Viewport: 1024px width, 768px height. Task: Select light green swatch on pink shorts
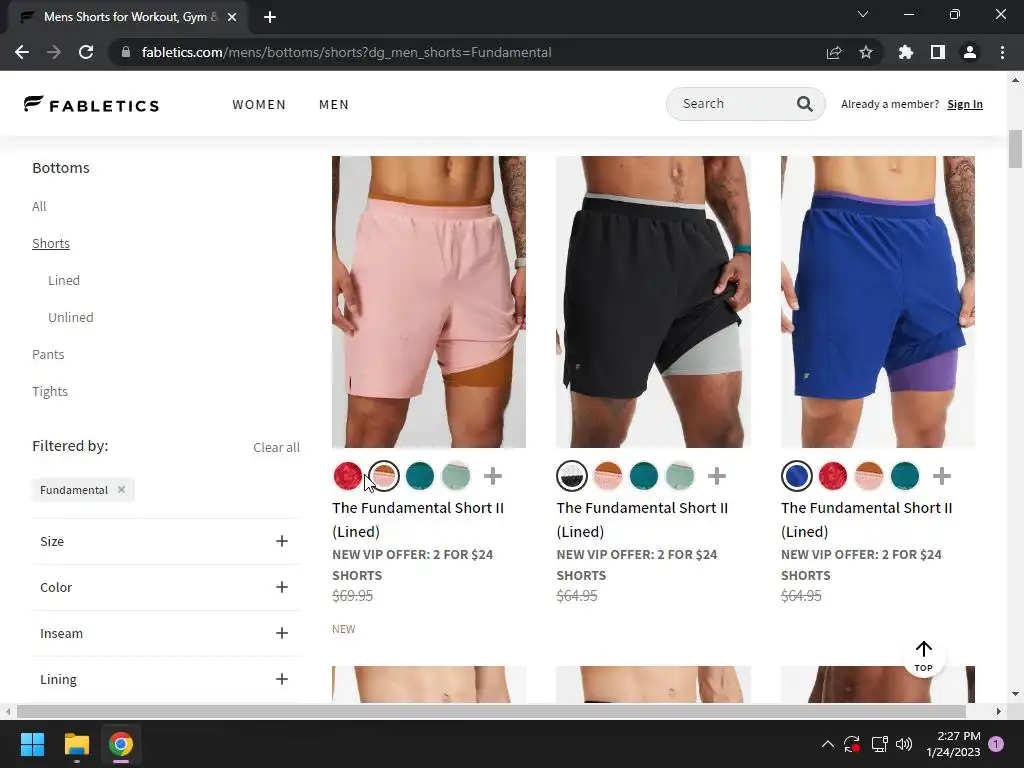456,476
